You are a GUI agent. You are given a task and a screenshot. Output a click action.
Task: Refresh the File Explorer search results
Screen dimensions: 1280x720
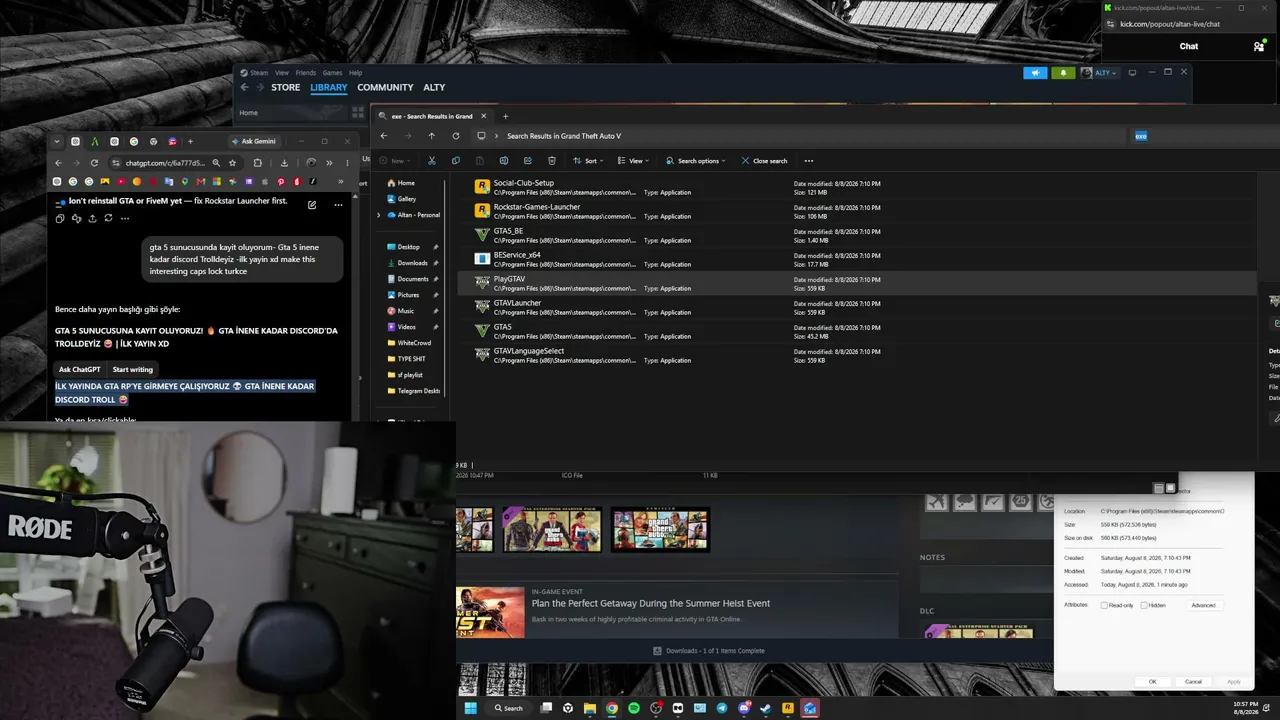[456, 136]
